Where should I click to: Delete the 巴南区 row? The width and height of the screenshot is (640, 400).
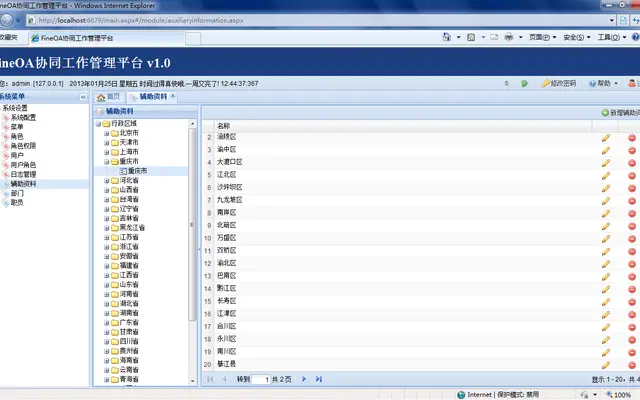pyautogui.click(x=632, y=277)
